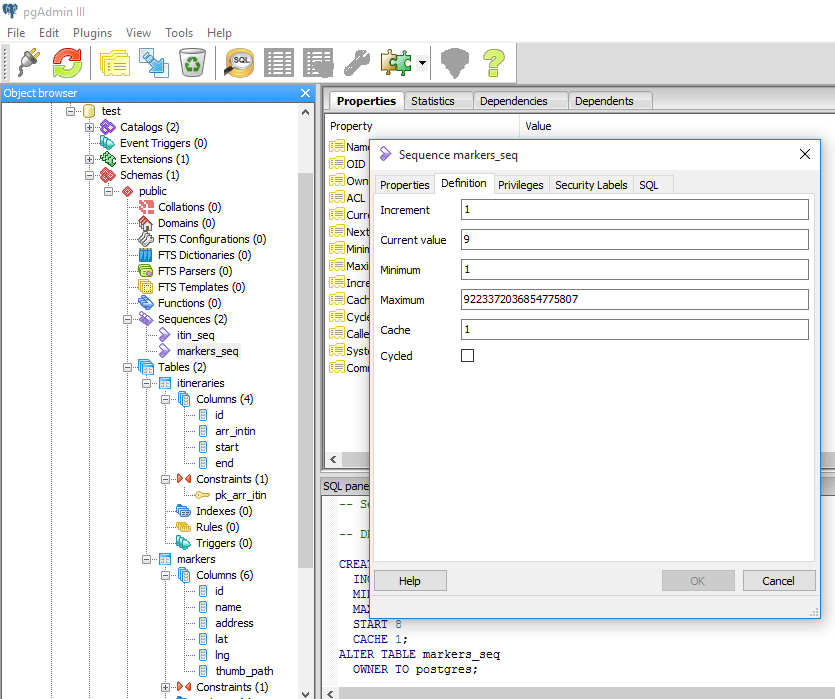The width and height of the screenshot is (835, 699).
Task: Click the Increment input field
Action: point(634,209)
